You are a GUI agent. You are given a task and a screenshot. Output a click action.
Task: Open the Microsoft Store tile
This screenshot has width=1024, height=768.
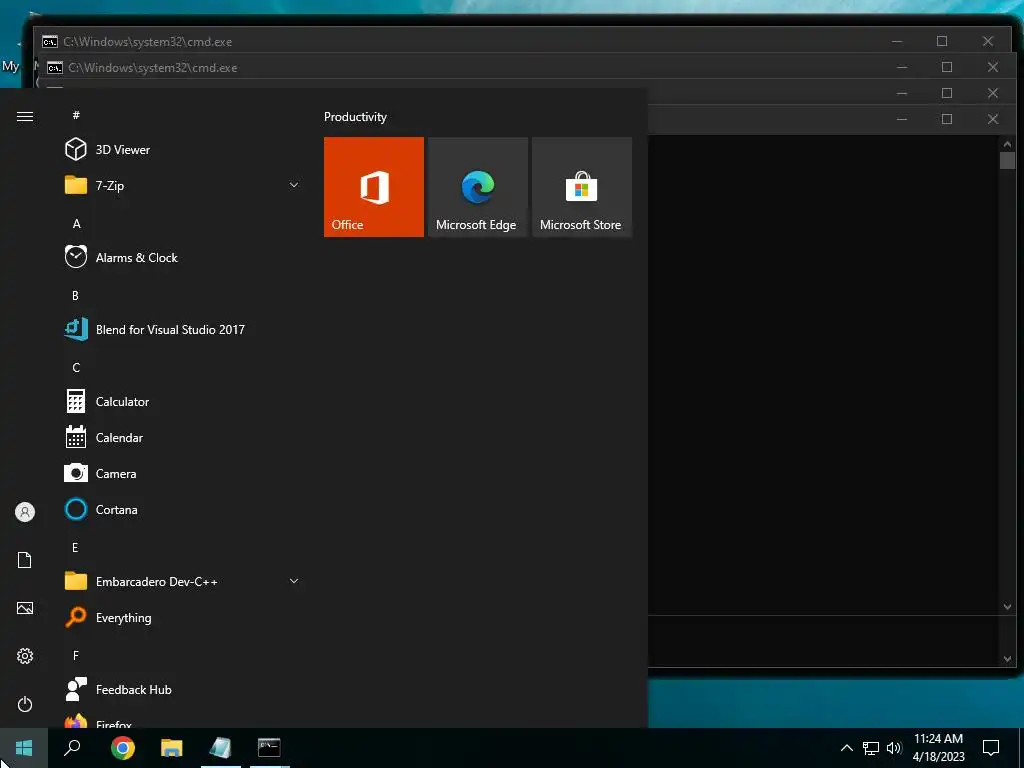click(x=582, y=187)
